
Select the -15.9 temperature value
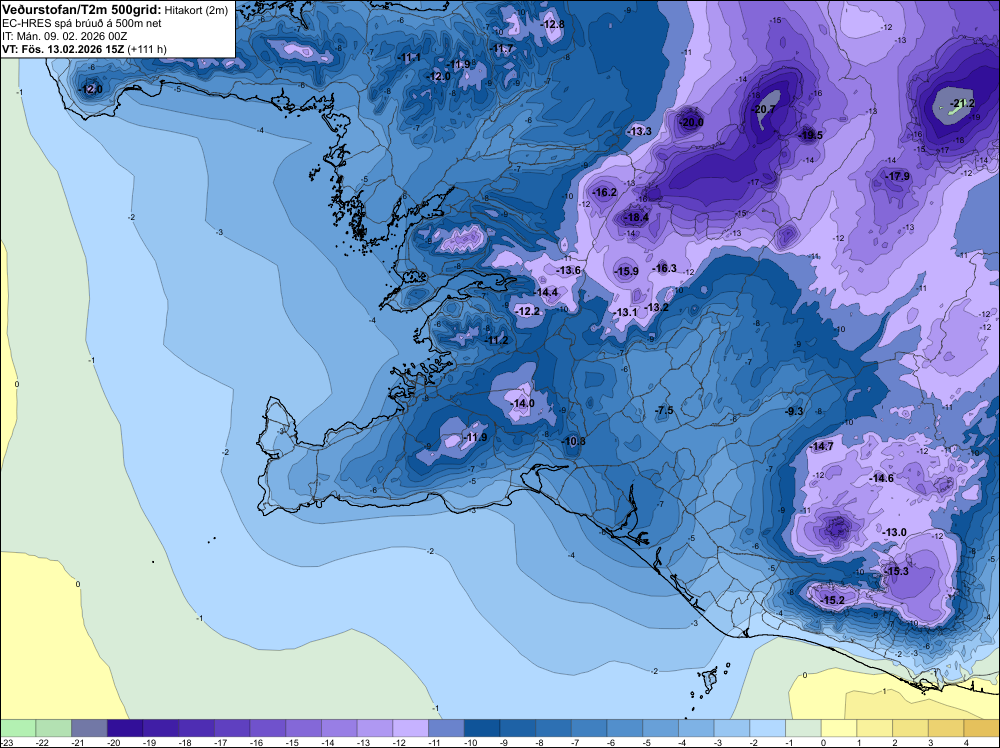tap(627, 271)
